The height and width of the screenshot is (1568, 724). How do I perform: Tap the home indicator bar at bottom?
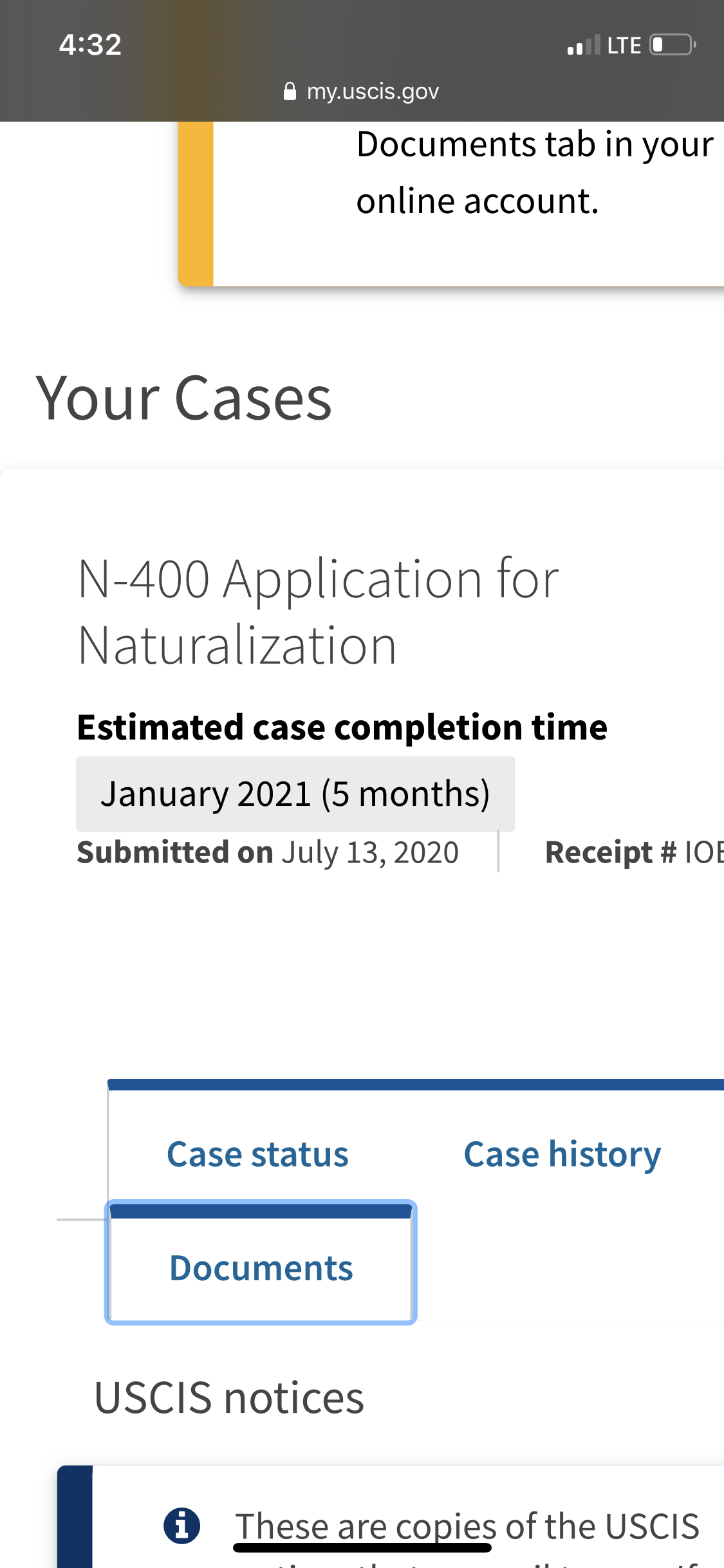click(362, 1547)
